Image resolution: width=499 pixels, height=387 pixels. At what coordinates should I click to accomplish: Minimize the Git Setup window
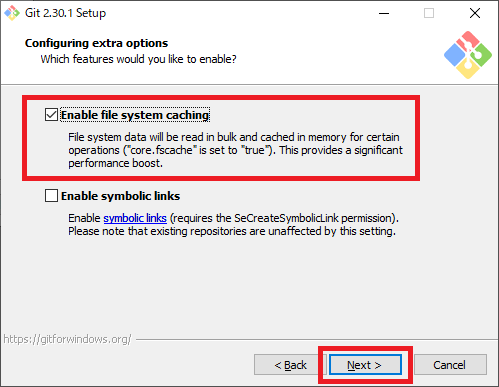[384, 13]
